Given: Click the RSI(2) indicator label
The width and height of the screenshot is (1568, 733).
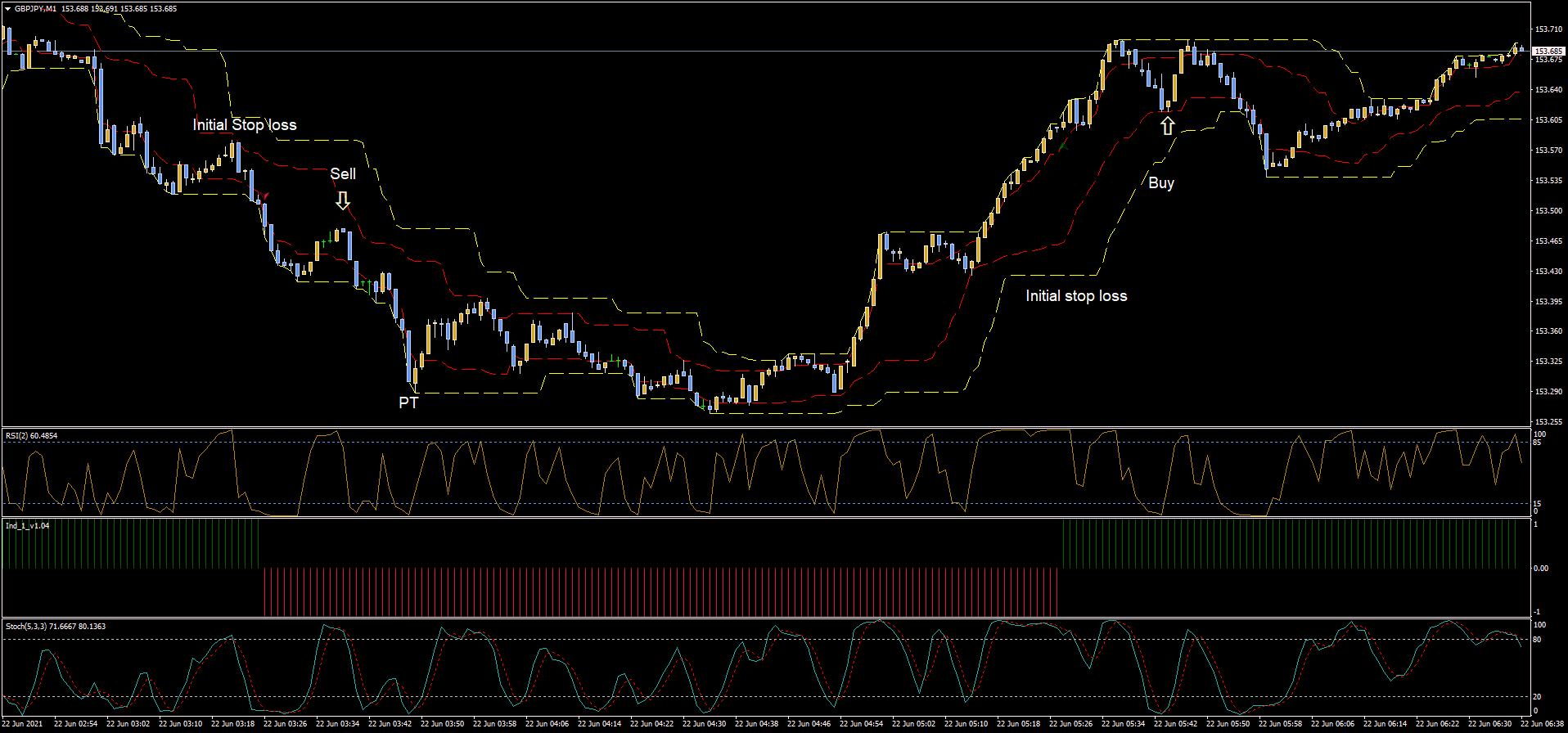Looking at the screenshot, I should tap(32, 436).
